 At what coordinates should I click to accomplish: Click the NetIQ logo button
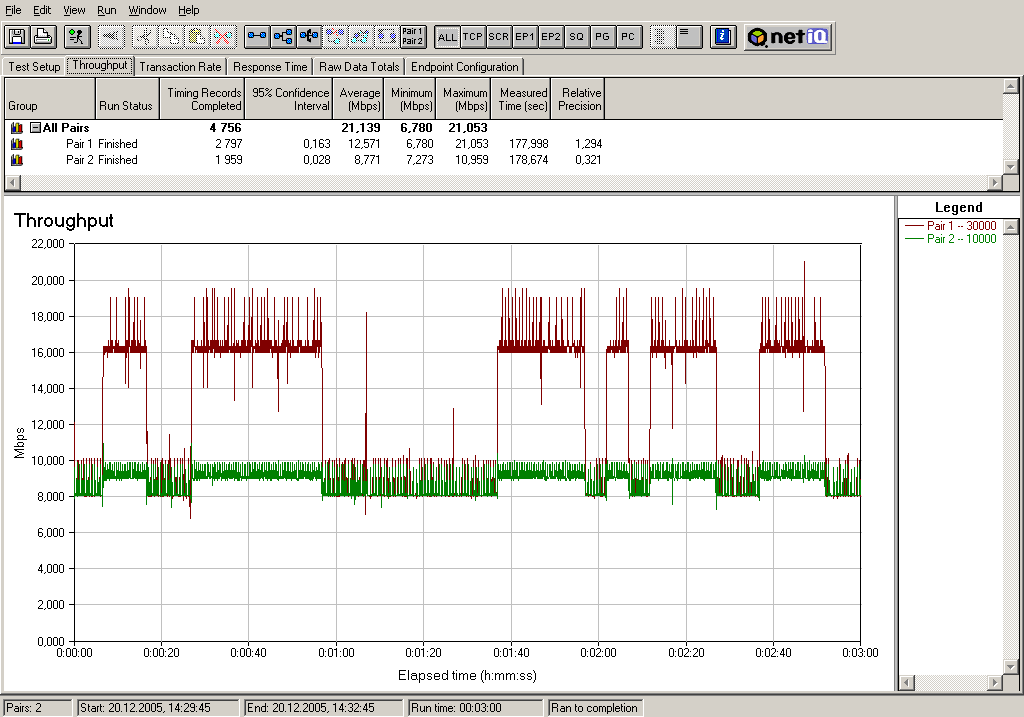[788, 37]
